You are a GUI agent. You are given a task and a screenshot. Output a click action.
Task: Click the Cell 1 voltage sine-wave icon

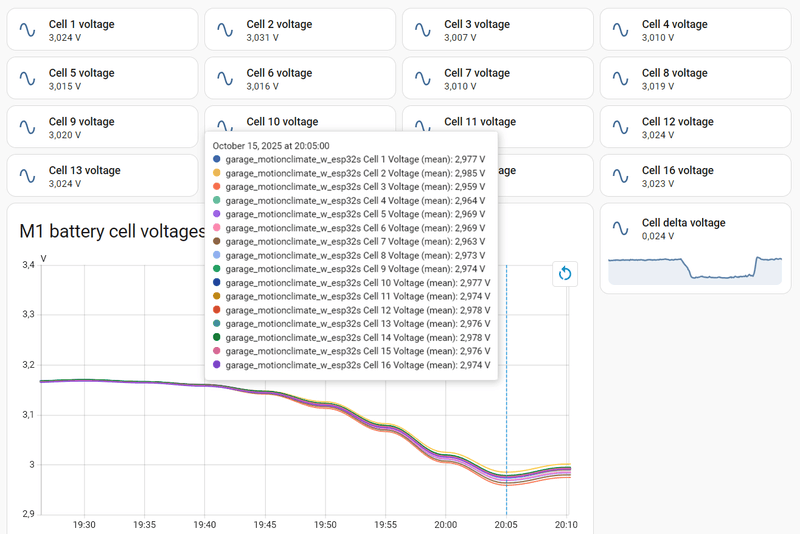point(28,30)
